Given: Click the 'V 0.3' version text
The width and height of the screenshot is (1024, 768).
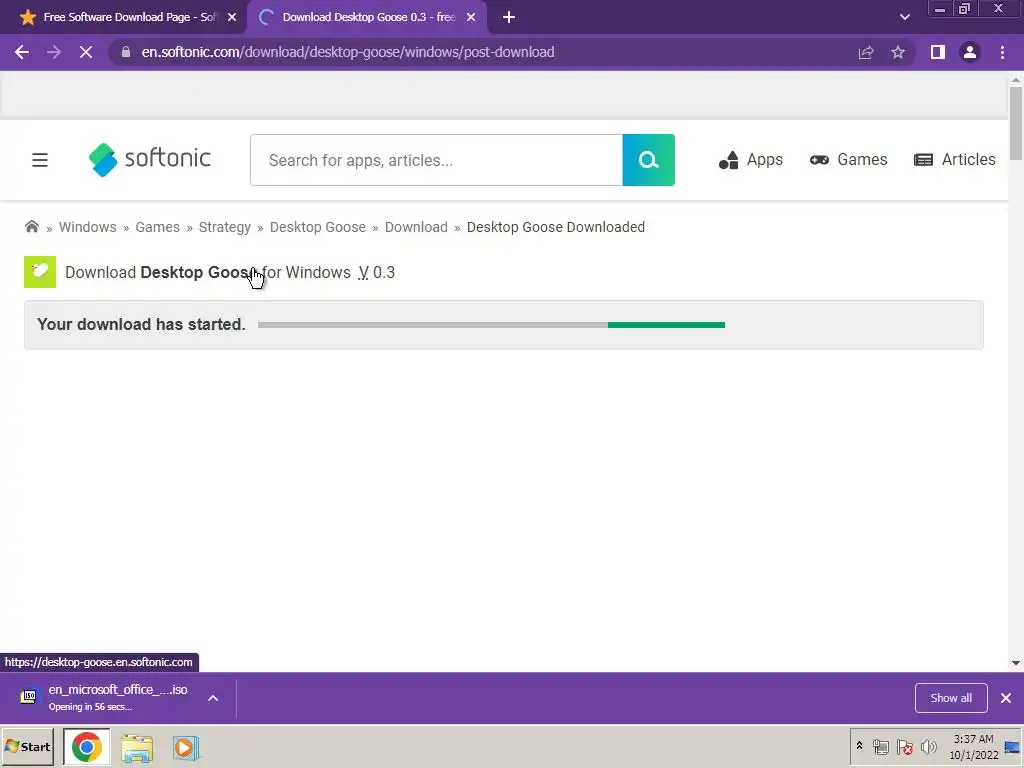Looking at the screenshot, I should pyautogui.click(x=377, y=272).
